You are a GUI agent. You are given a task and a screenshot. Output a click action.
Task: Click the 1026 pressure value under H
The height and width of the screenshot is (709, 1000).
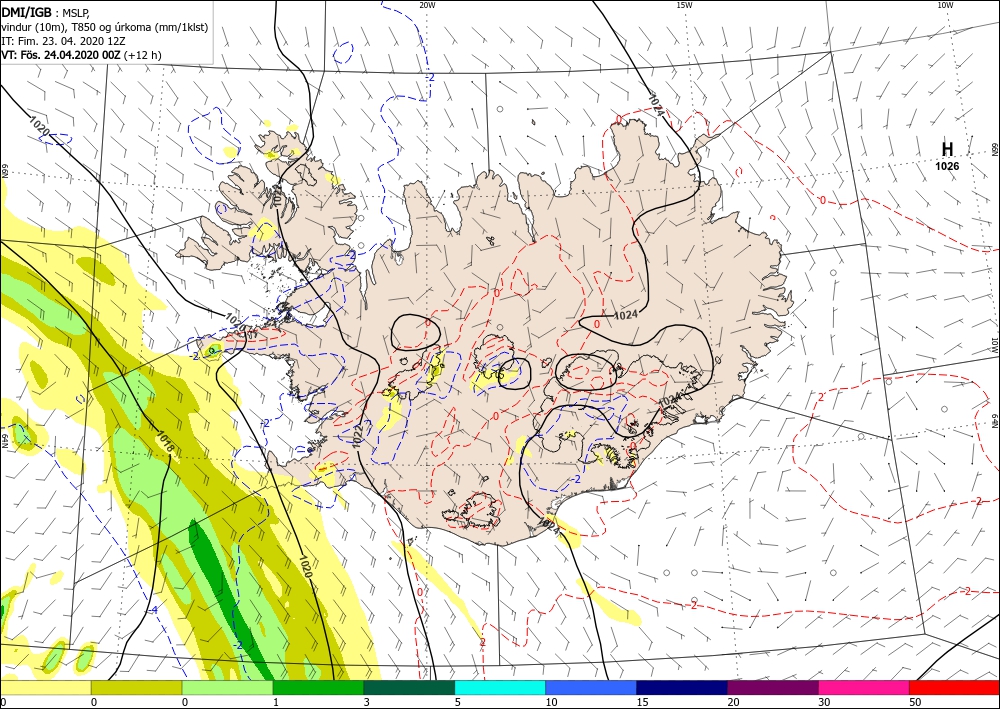coord(947,166)
